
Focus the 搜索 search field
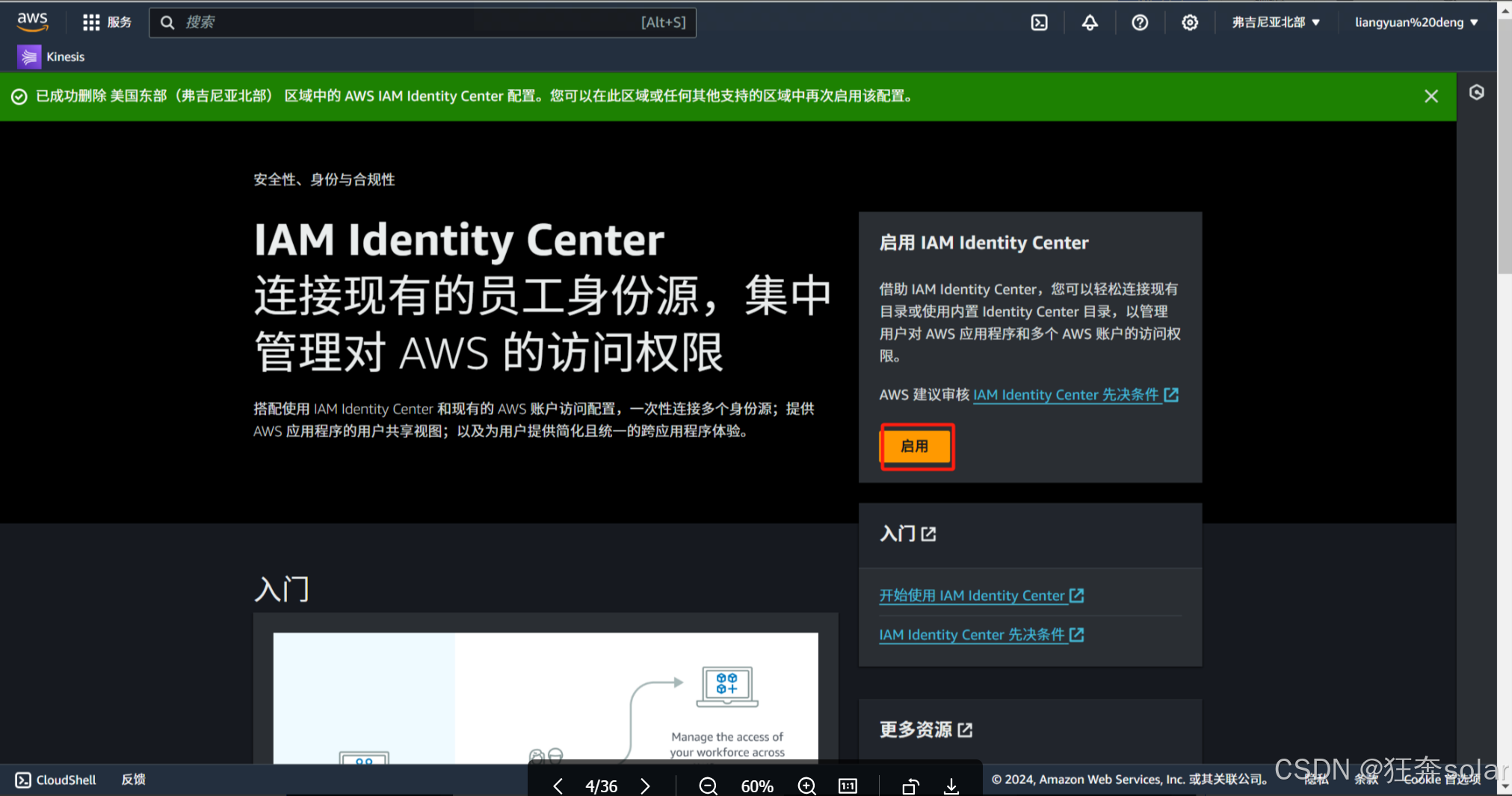(422, 22)
